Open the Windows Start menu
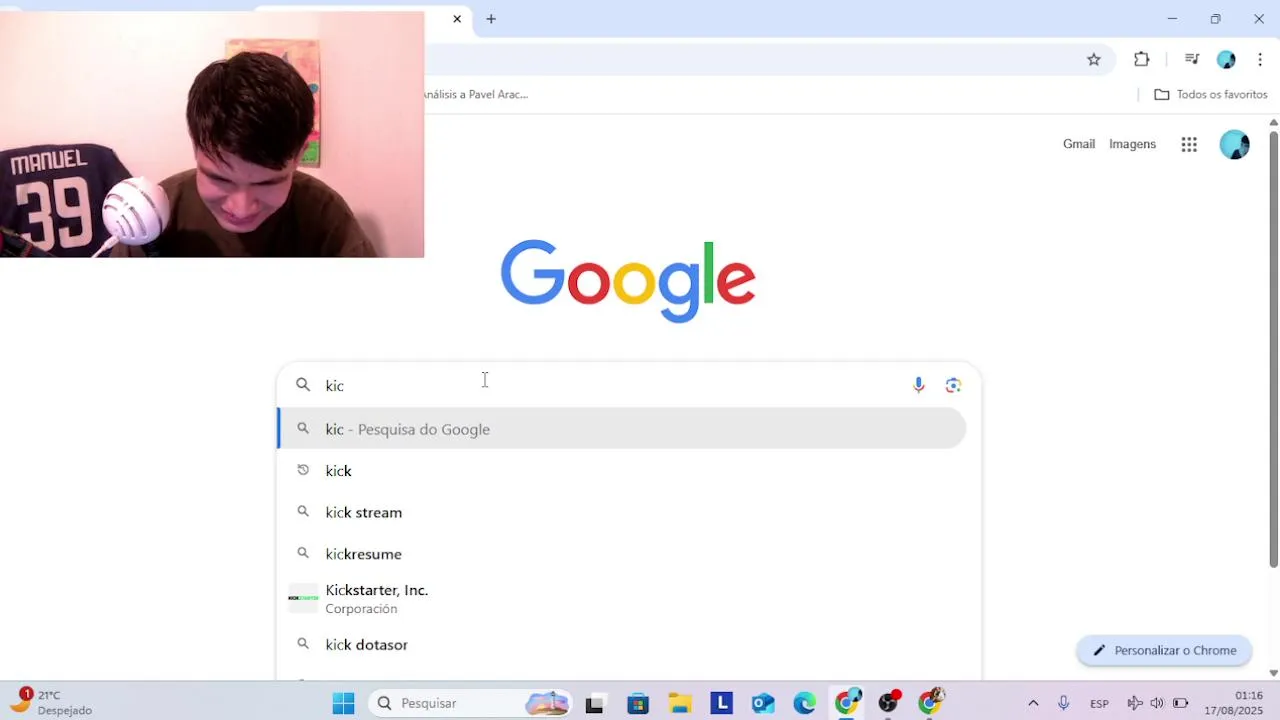This screenshot has height=720, width=1280. pos(343,703)
